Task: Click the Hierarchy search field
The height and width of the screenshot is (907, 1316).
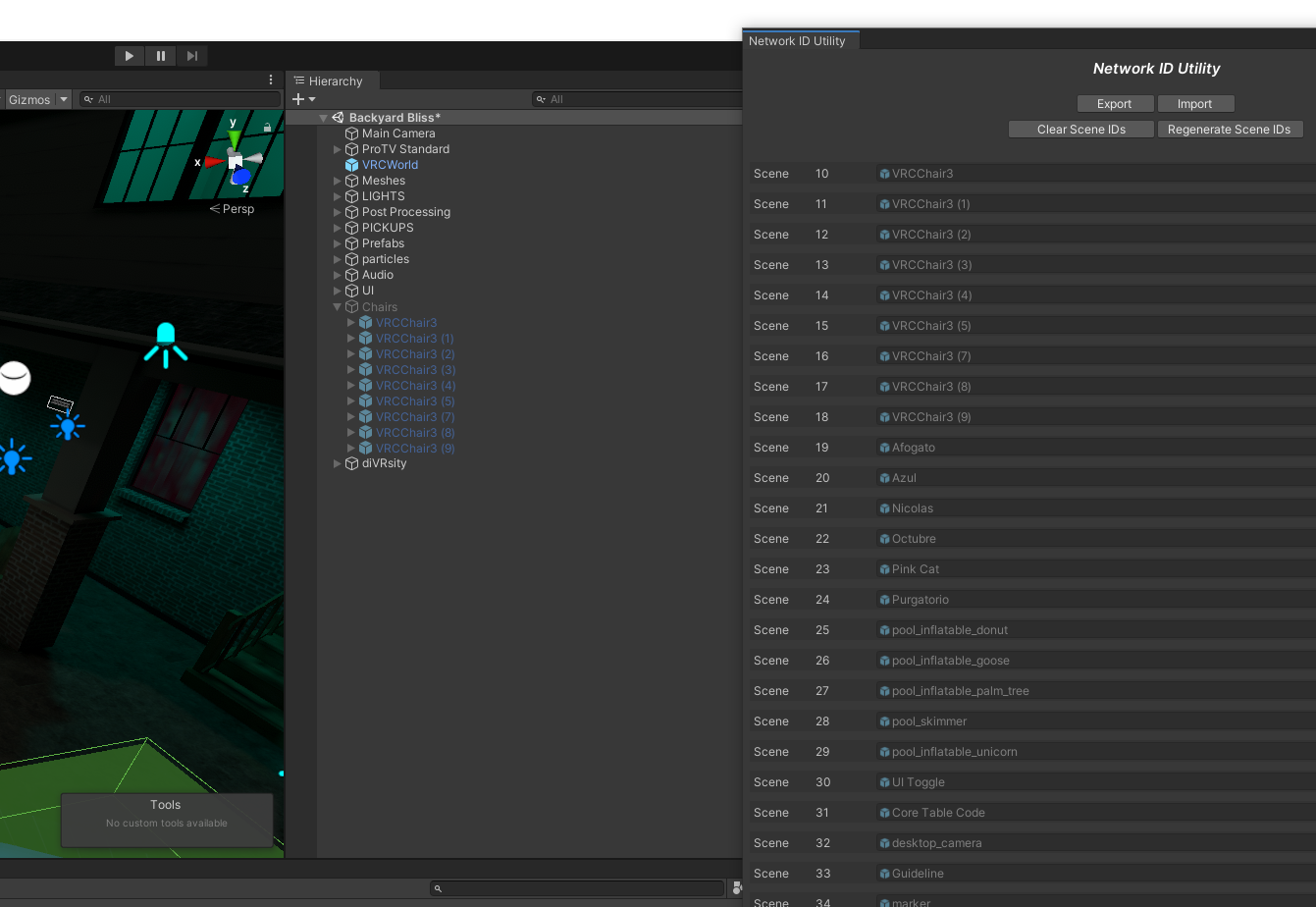Action: click(638, 99)
